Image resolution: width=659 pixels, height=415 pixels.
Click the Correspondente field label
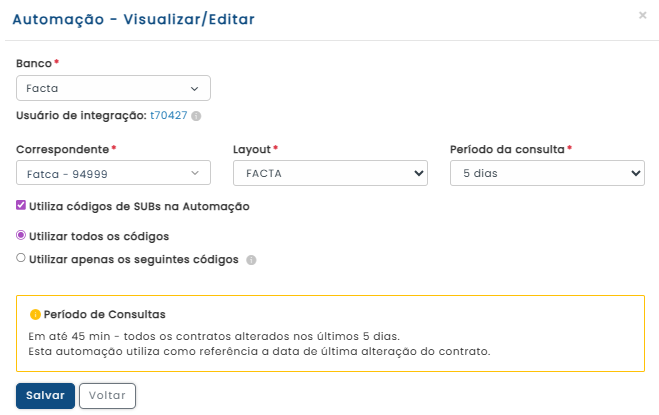62,149
